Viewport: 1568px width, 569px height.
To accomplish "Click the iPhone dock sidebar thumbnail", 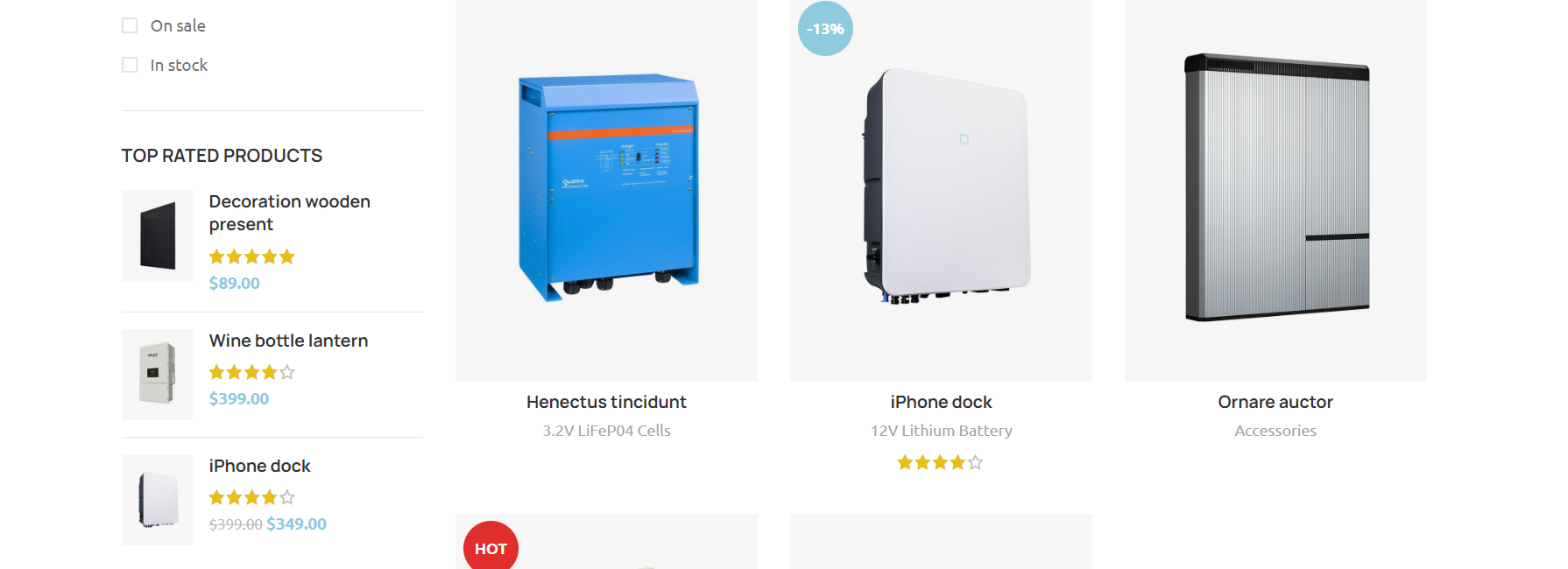I will coord(157,500).
